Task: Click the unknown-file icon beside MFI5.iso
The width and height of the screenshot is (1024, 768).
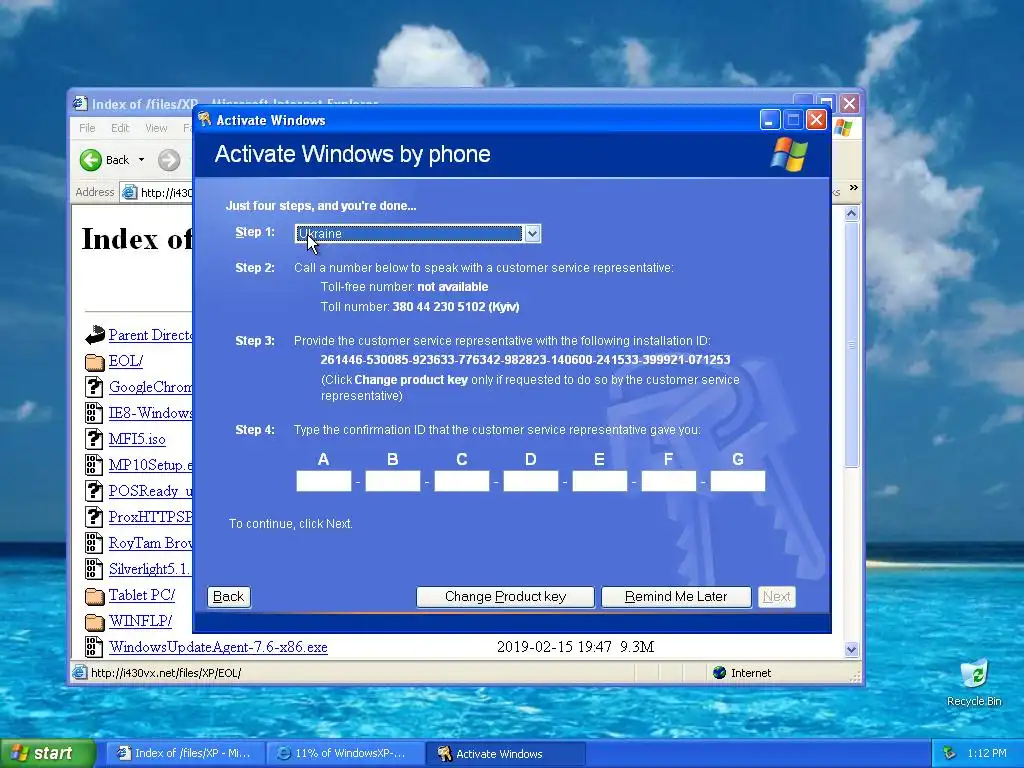Action: (94, 439)
